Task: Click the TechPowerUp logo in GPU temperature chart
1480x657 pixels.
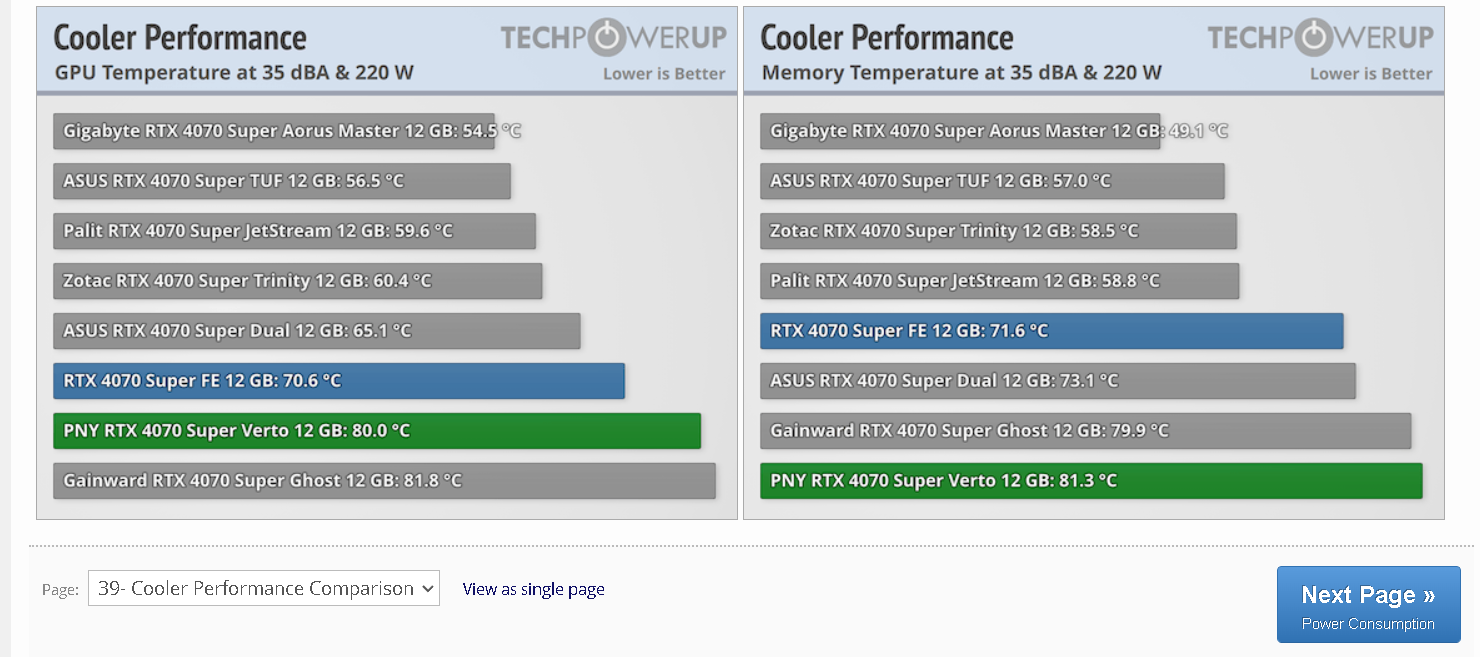Action: (613, 38)
